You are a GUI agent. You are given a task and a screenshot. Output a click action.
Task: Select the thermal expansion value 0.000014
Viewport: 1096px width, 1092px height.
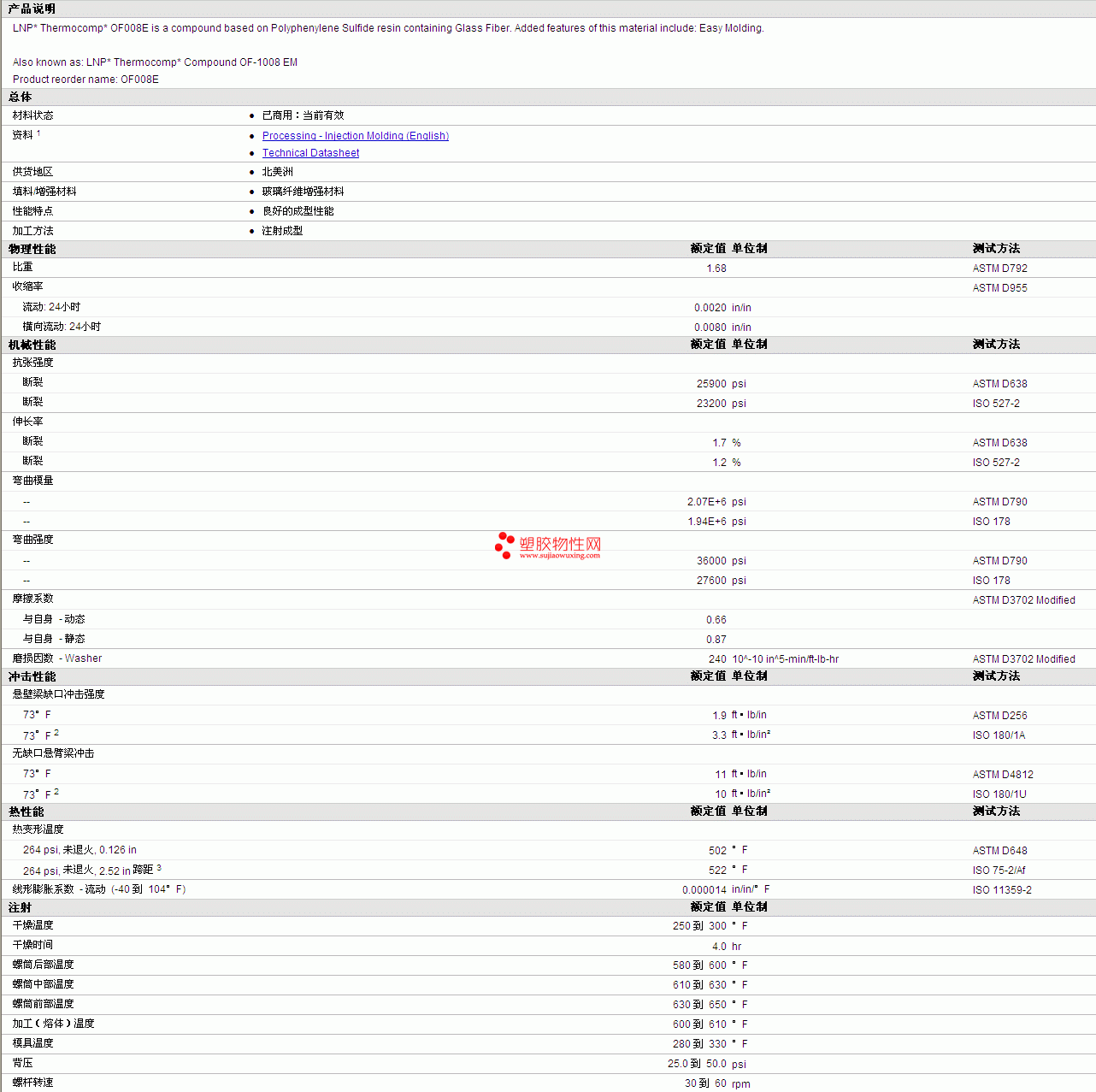(704, 890)
